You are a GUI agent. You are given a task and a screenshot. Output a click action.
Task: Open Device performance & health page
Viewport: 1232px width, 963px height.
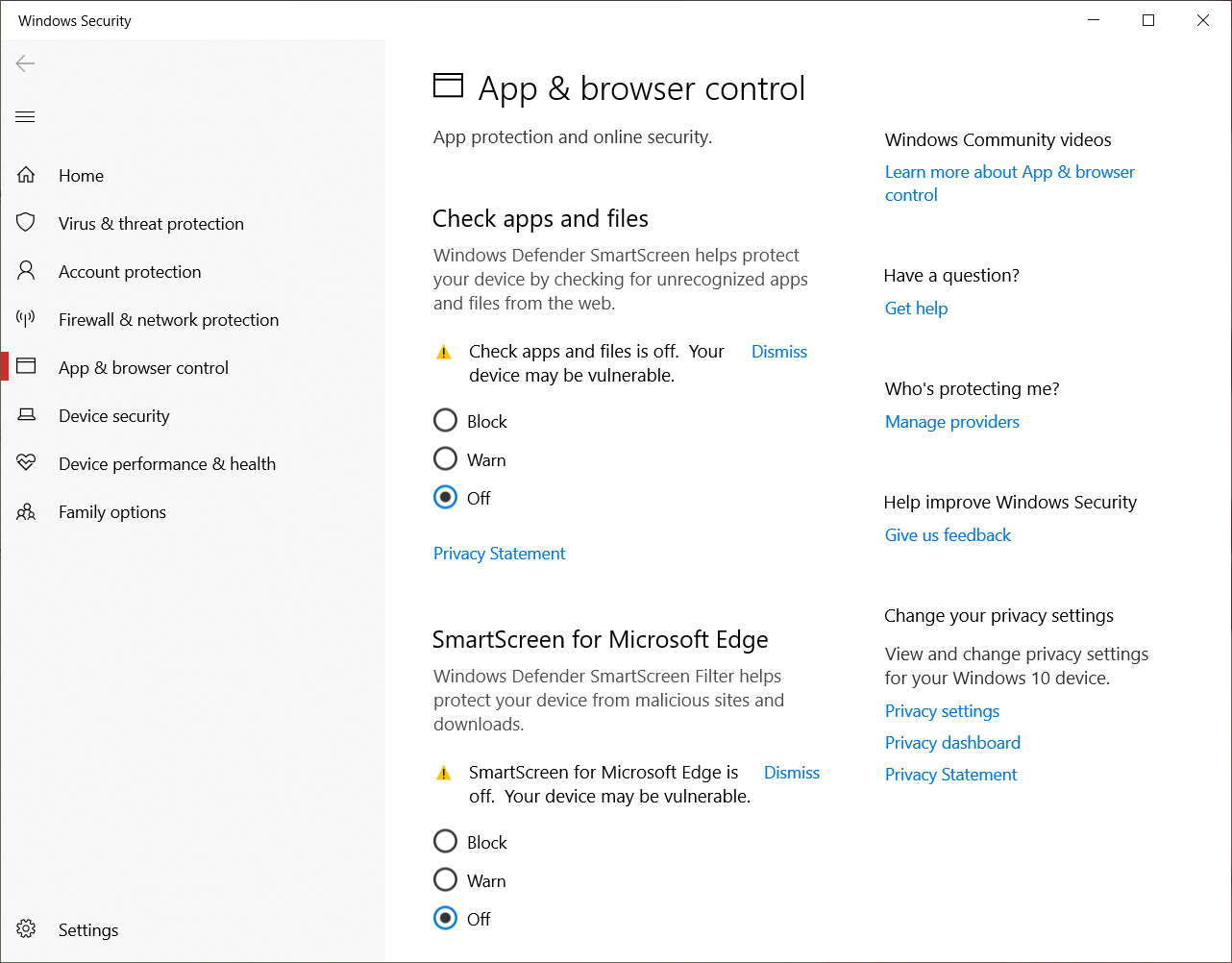click(x=167, y=464)
